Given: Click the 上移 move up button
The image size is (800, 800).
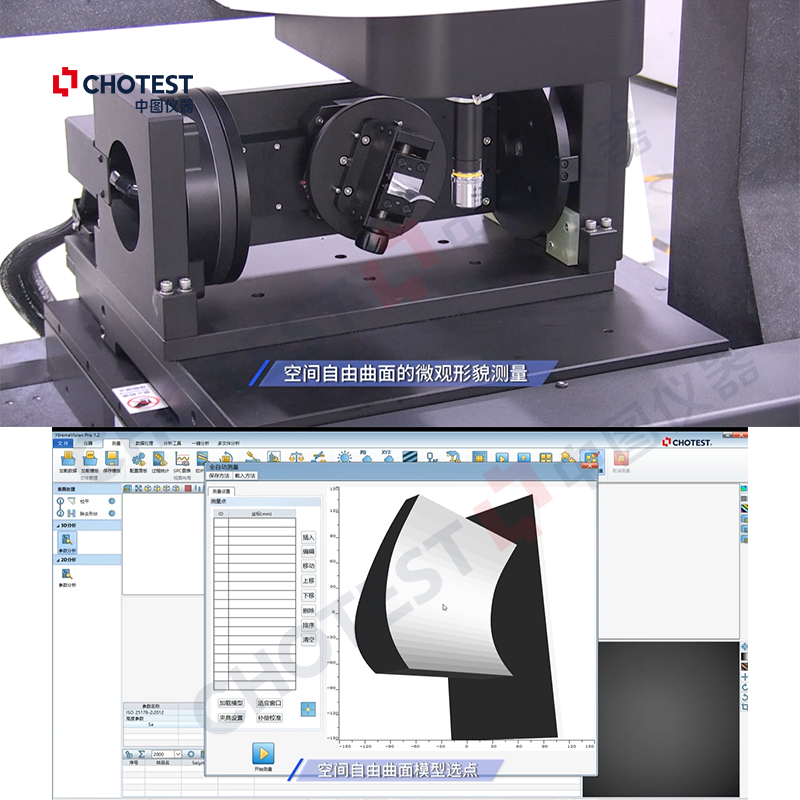Looking at the screenshot, I should point(309,581).
